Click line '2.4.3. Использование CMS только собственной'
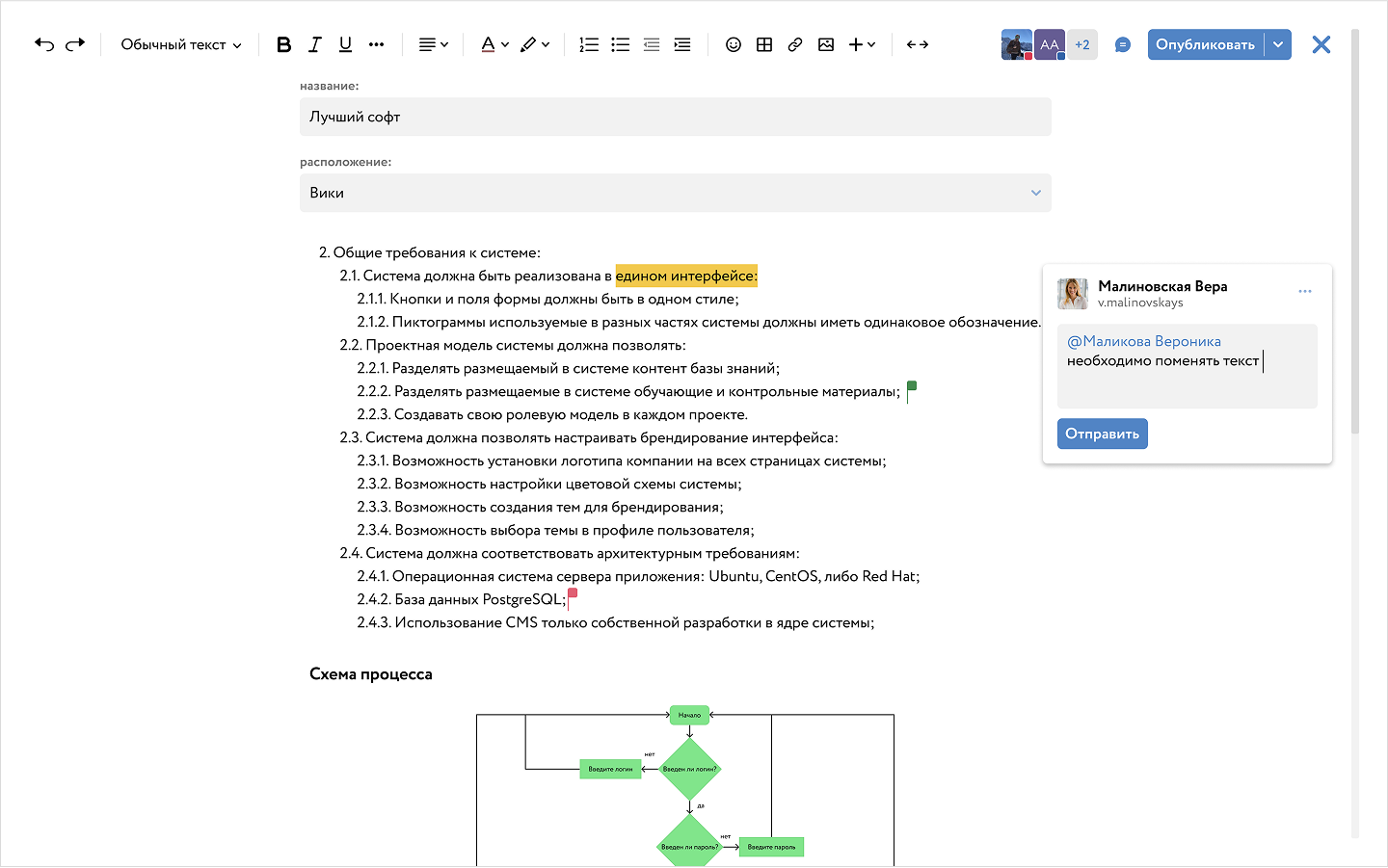The height and width of the screenshot is (868, 1388). [x=616, y=622]
